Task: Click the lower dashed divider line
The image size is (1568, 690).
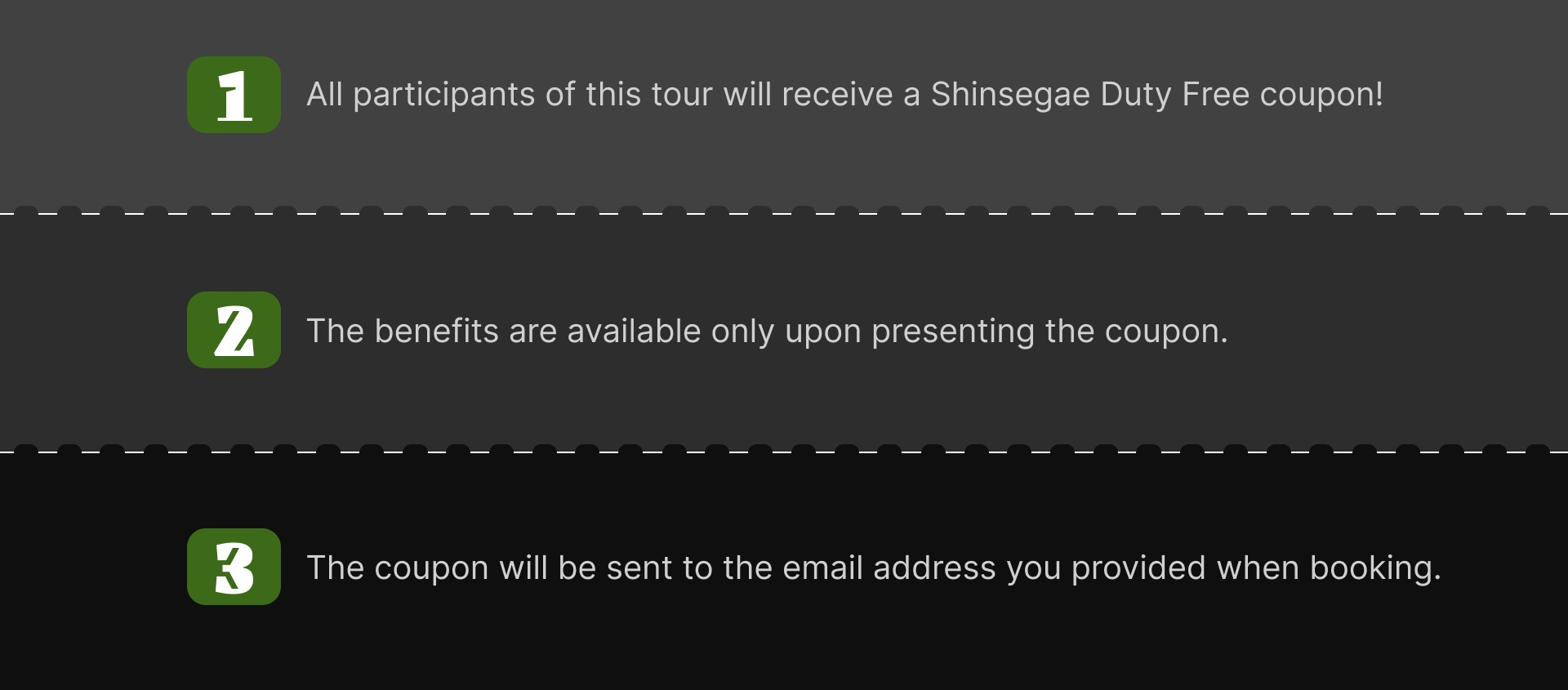Action: pos(784,451)
